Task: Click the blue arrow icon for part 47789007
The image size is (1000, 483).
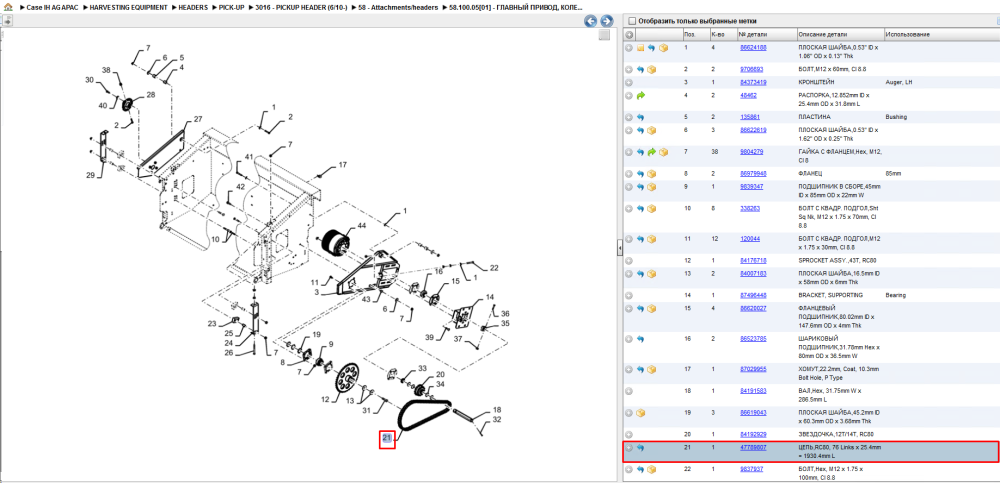Action: pyautogui.click(x=640, y=448)
